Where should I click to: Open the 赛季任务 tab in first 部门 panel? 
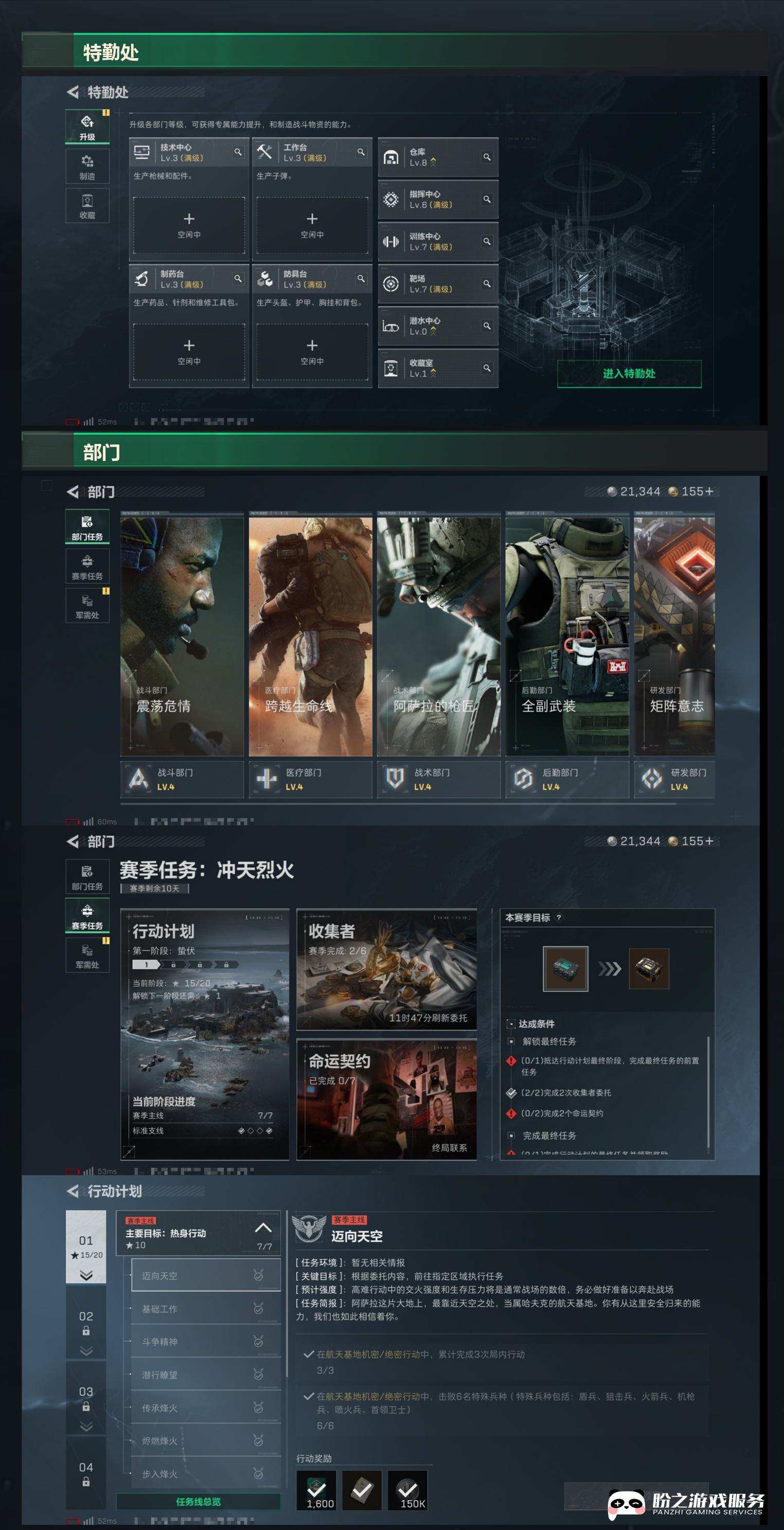pyautogui.click(x=87, y=566)
